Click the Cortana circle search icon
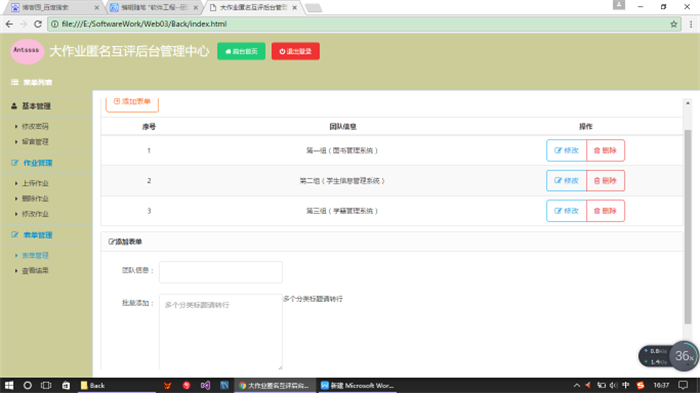The image size is (700, 393). [27, 385]
